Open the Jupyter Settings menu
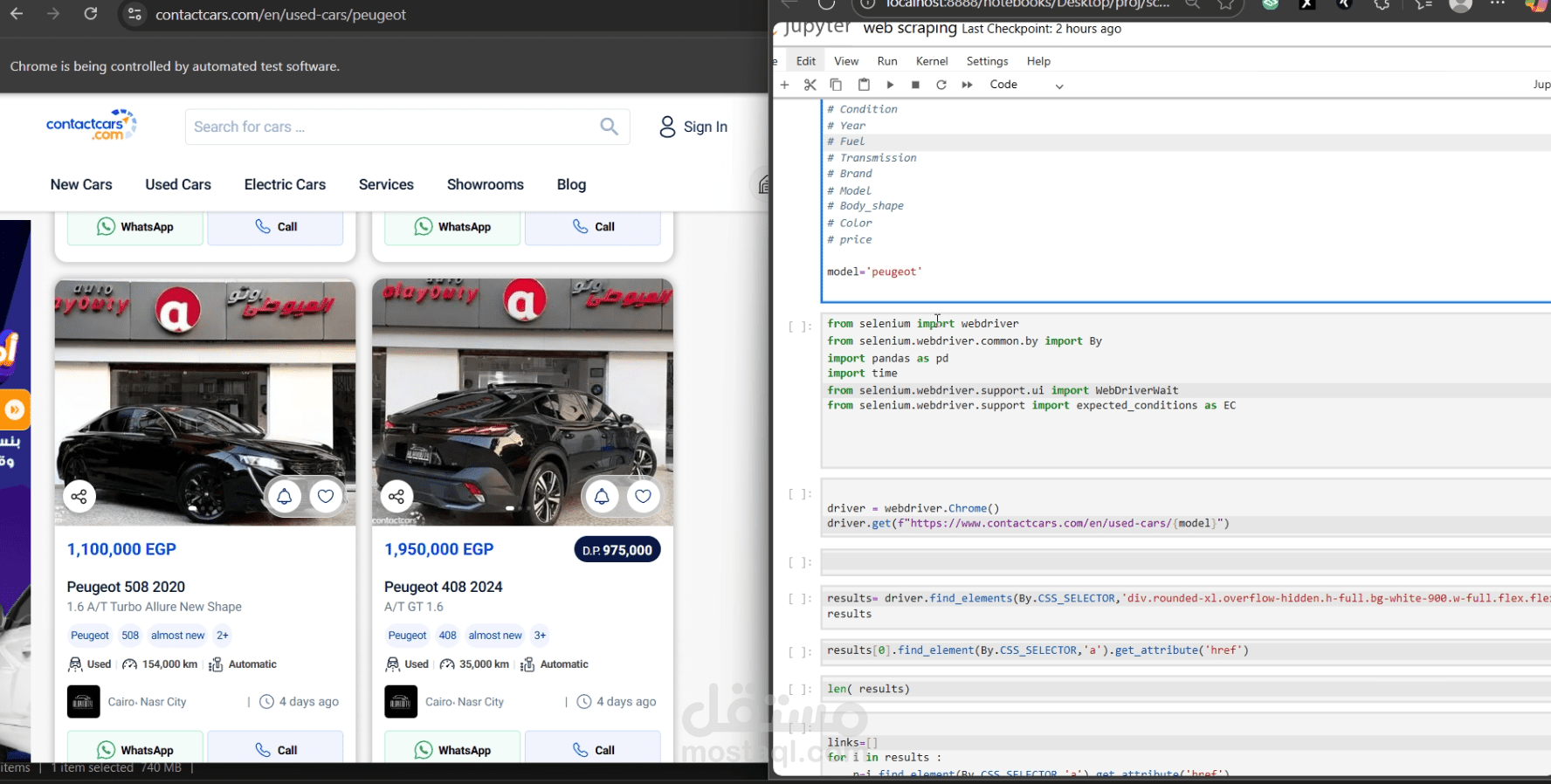1551x784 pixels. point(987,61)
